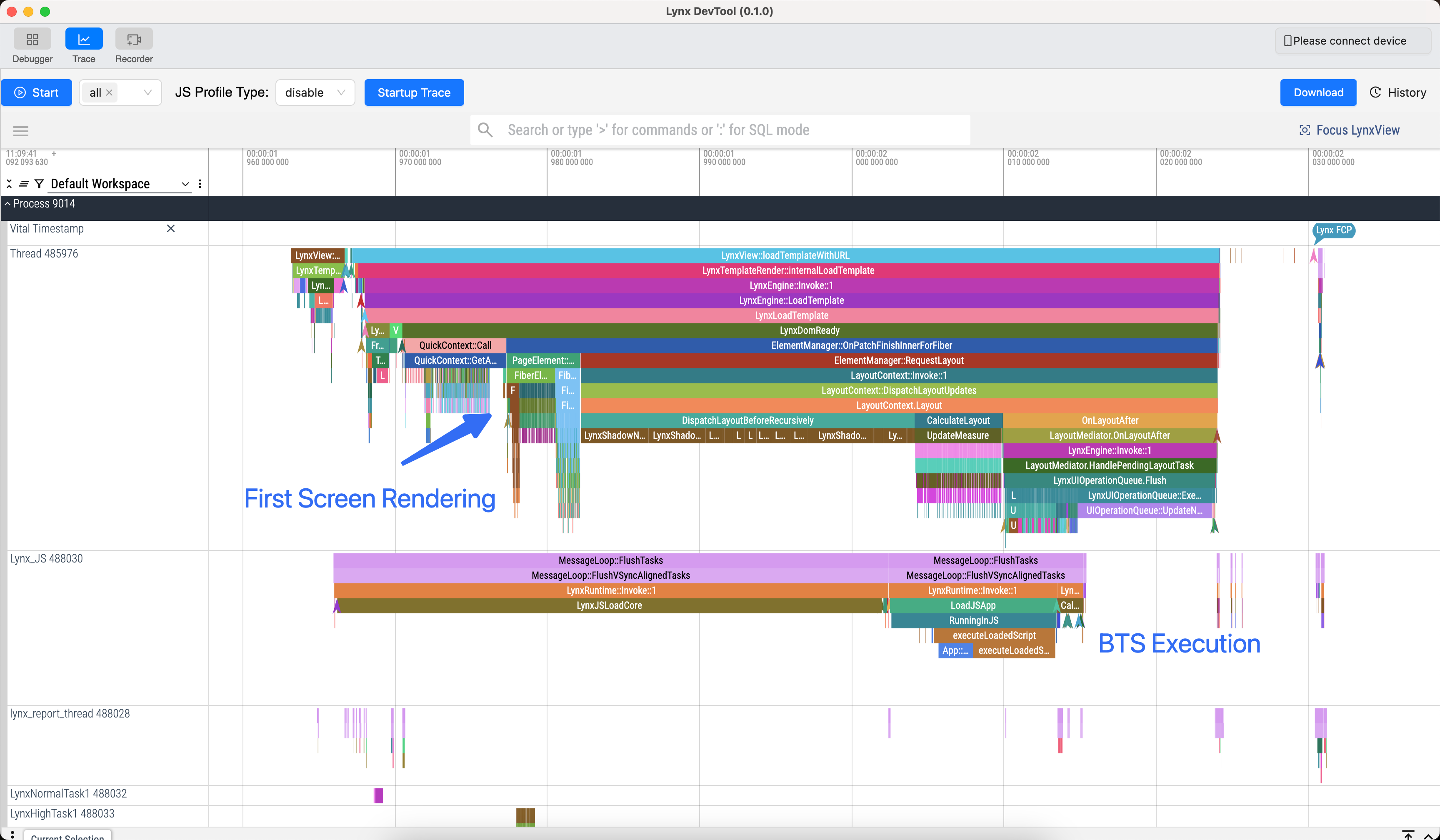The image size is (1440, 840).
Task: Select the executeLoadedScript slice
Action: 994,635
